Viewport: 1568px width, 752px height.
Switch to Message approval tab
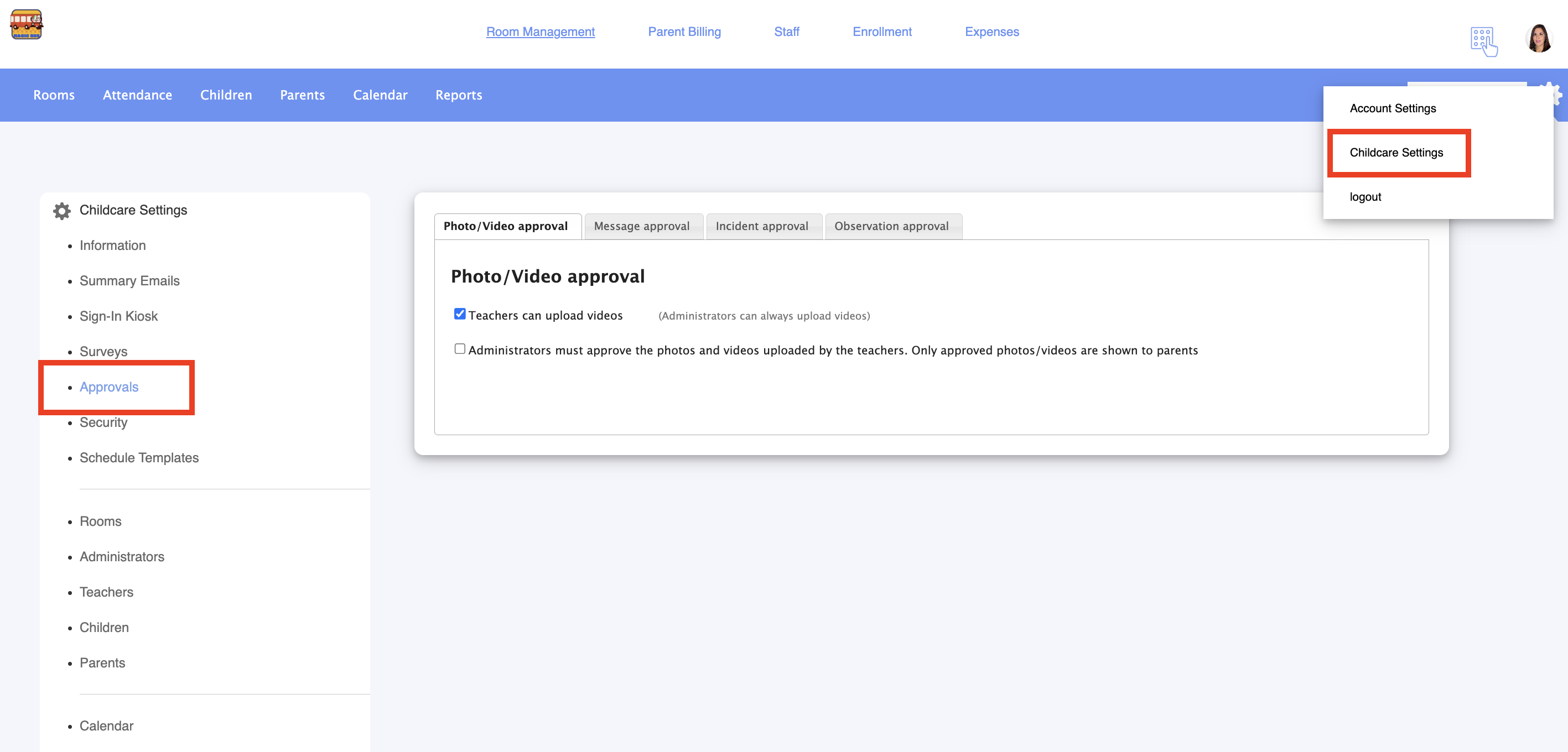[x=642, y=226]
